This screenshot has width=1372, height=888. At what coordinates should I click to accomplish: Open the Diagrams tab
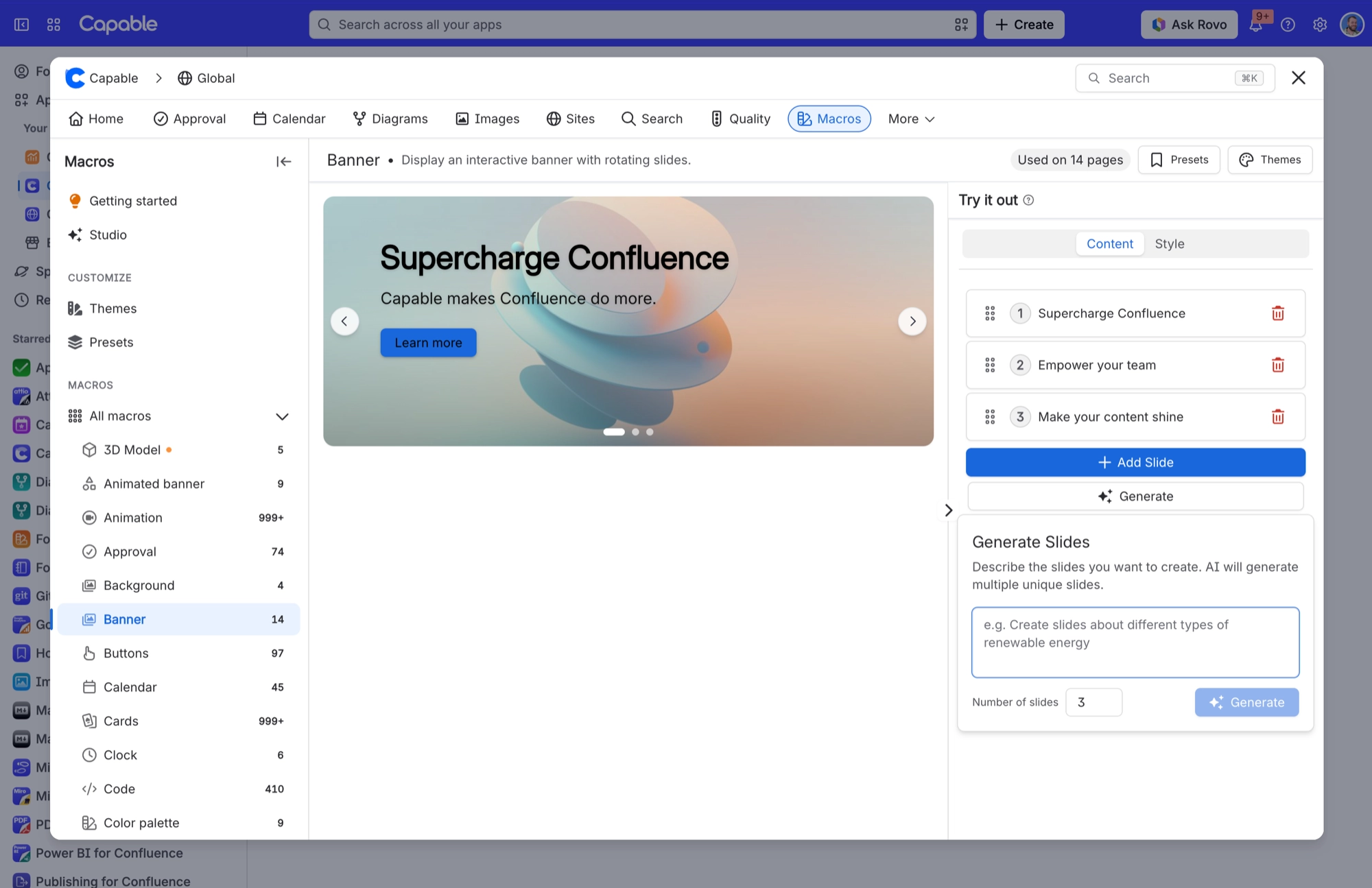tap(390, 119)
